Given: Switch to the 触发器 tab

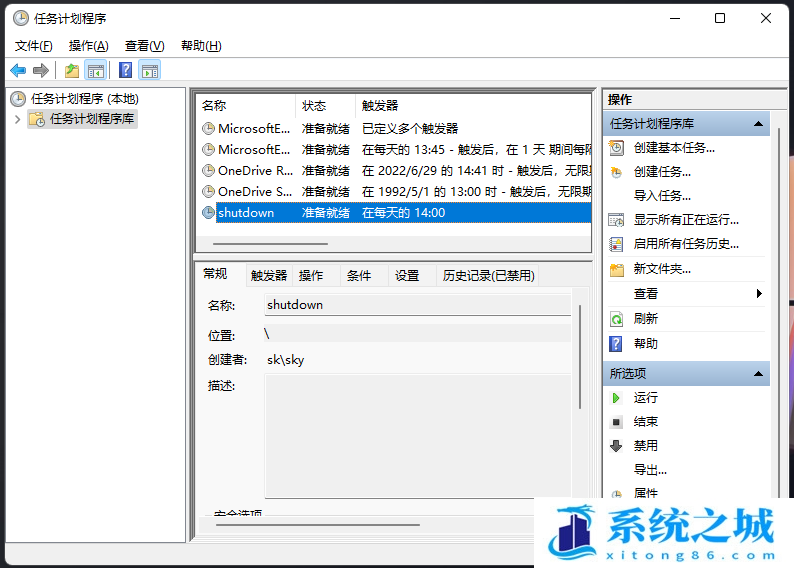Looking at the screenshot, I should pyautogui.click(x=269, y=275).
